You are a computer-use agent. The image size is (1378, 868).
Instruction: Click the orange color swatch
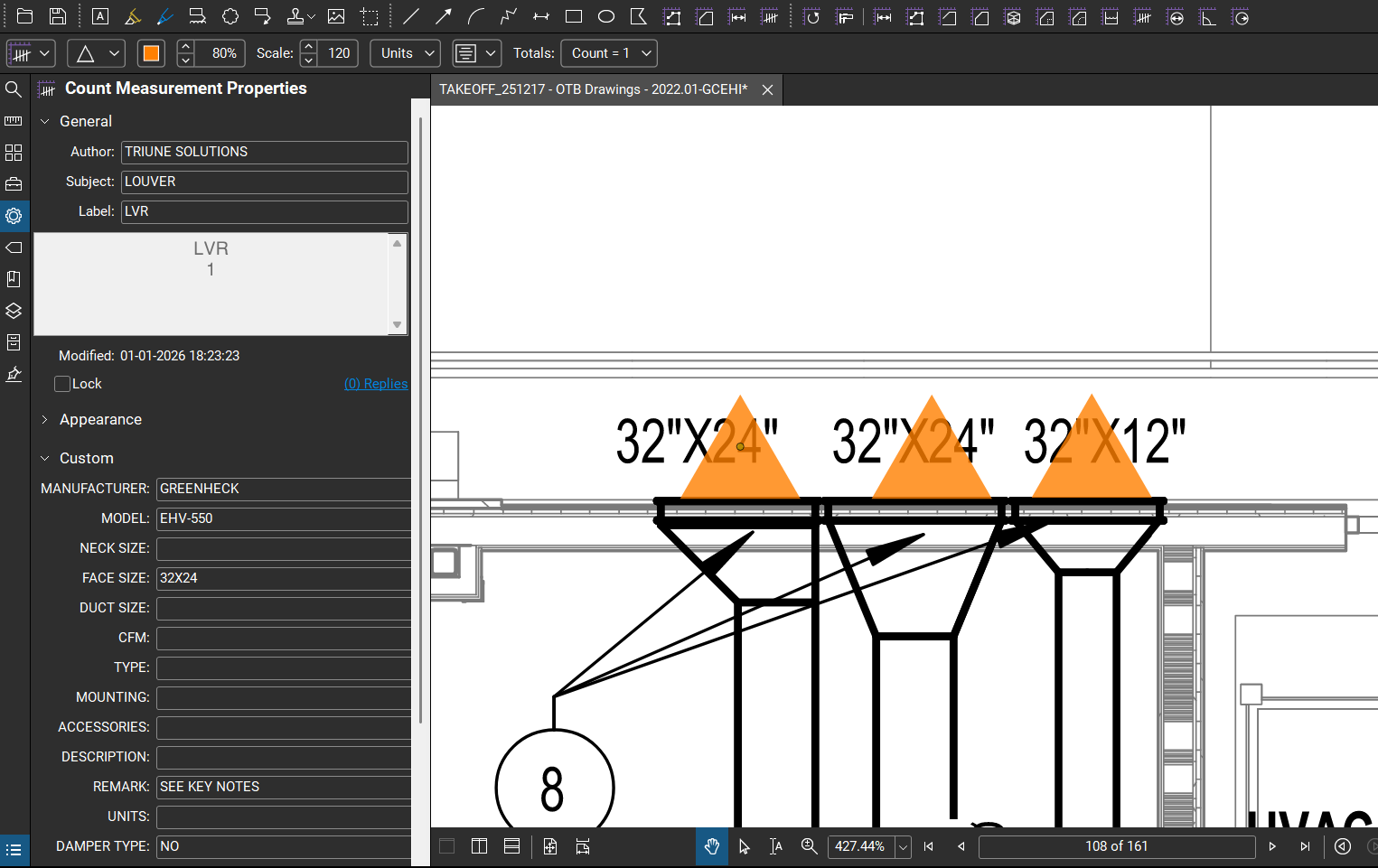click(151, 53)
